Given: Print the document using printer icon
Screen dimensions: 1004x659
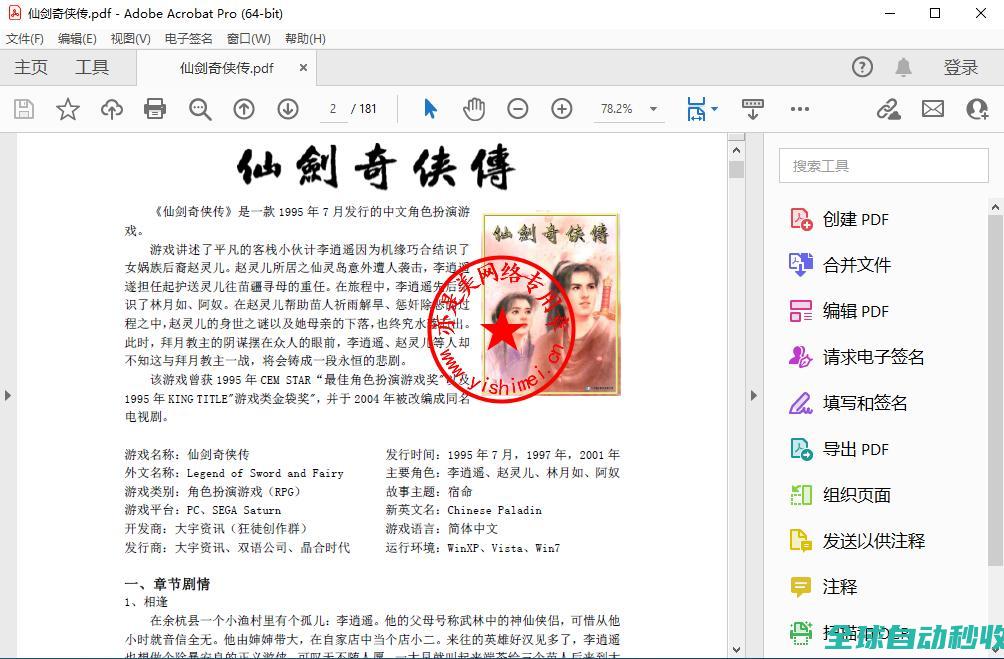Looking at the screenshot, I should 155,109.
